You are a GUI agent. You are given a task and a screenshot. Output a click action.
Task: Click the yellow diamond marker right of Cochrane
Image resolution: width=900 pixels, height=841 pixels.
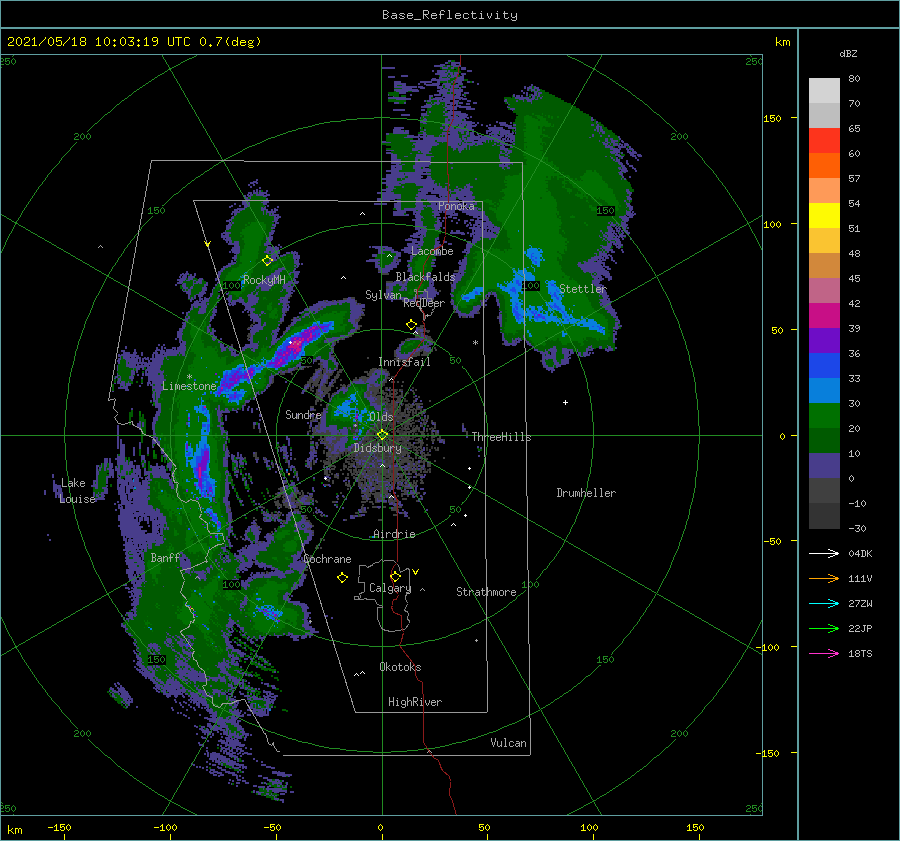point(342,578)
